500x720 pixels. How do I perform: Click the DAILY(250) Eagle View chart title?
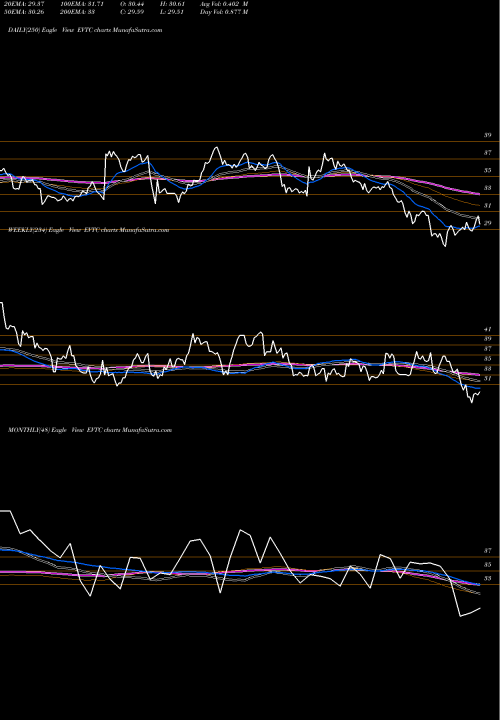85,30
